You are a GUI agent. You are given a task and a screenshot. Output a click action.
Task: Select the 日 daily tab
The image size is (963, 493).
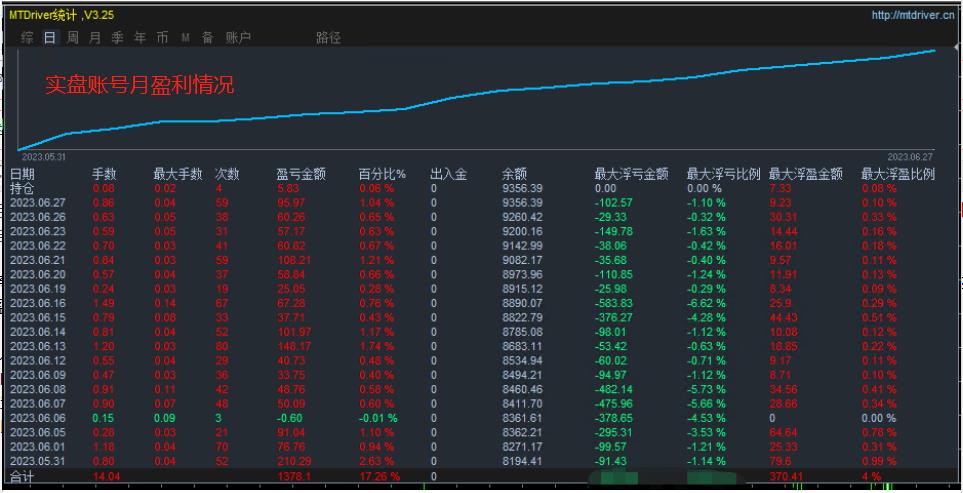coord(50,38)
